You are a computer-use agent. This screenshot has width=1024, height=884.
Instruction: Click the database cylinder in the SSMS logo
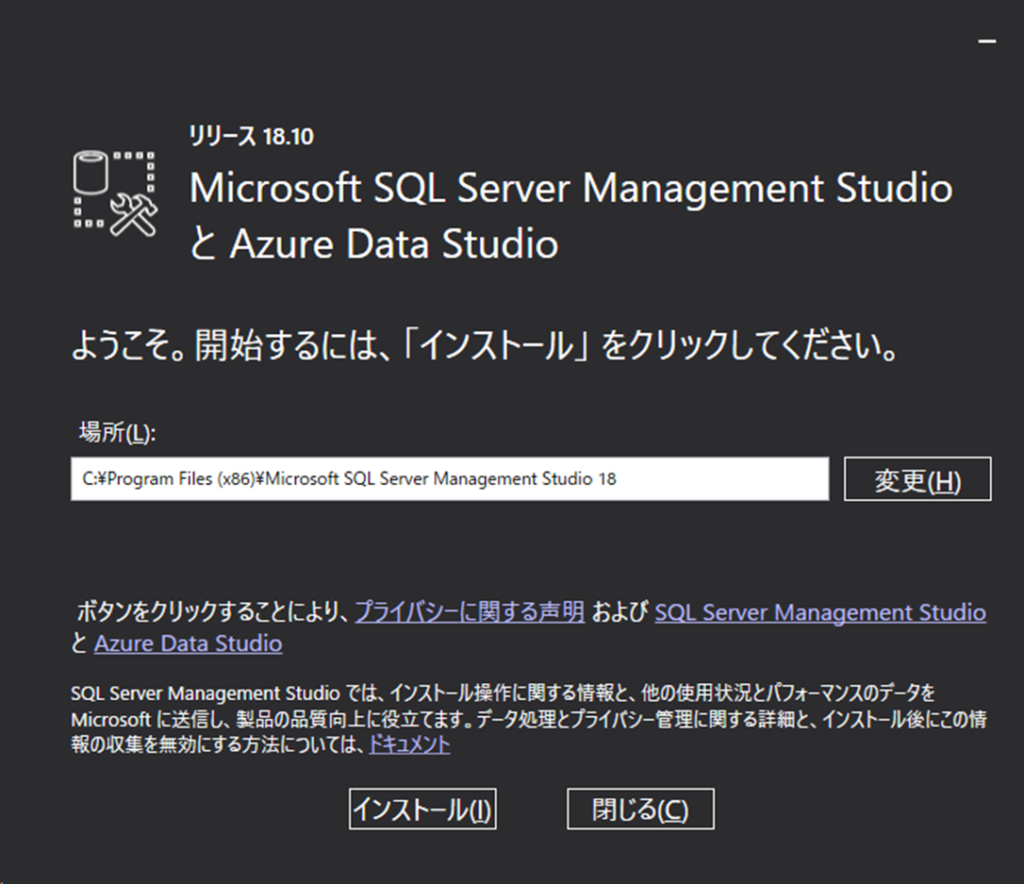89,172
